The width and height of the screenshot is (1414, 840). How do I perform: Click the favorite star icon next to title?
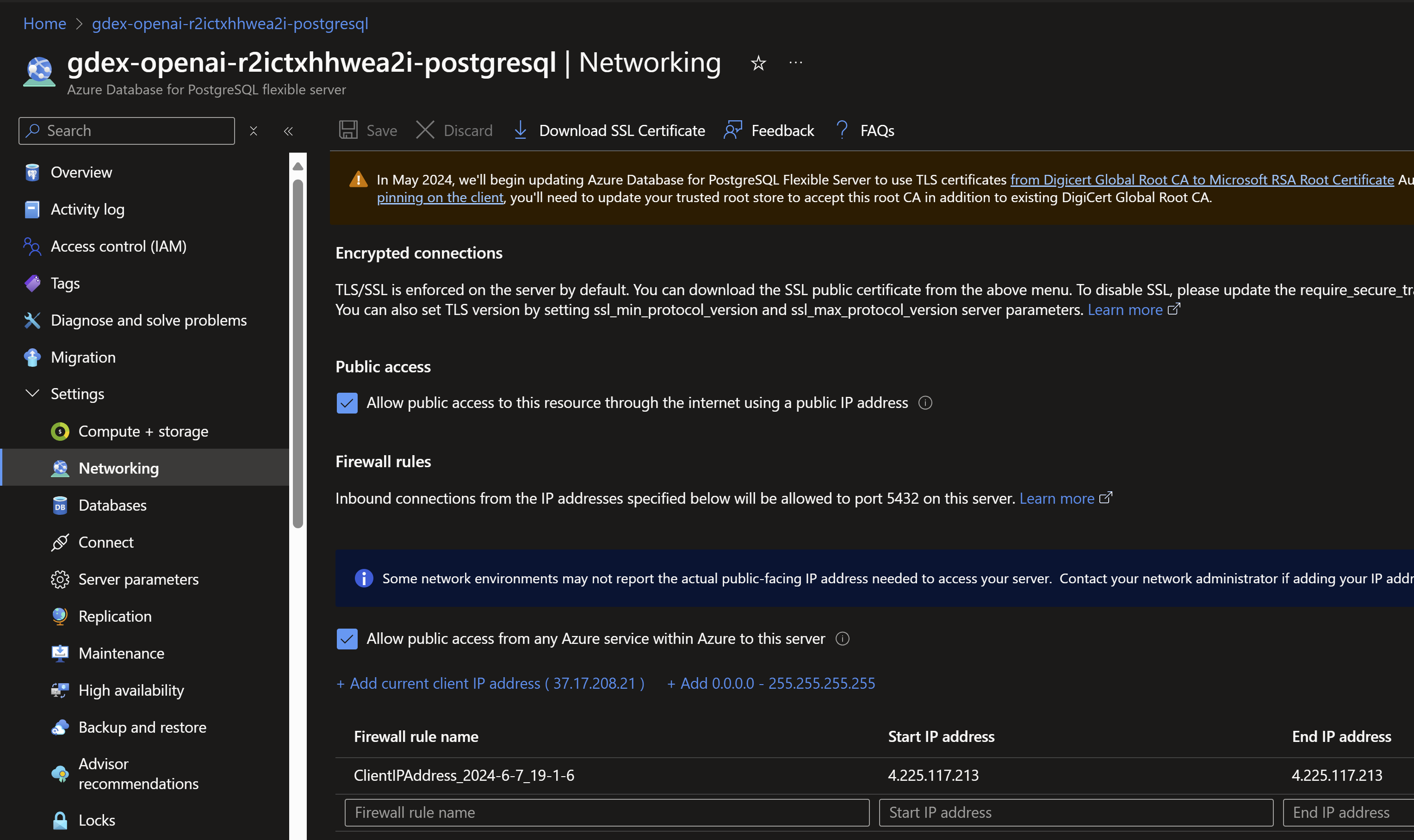click(x=758, y=63)
